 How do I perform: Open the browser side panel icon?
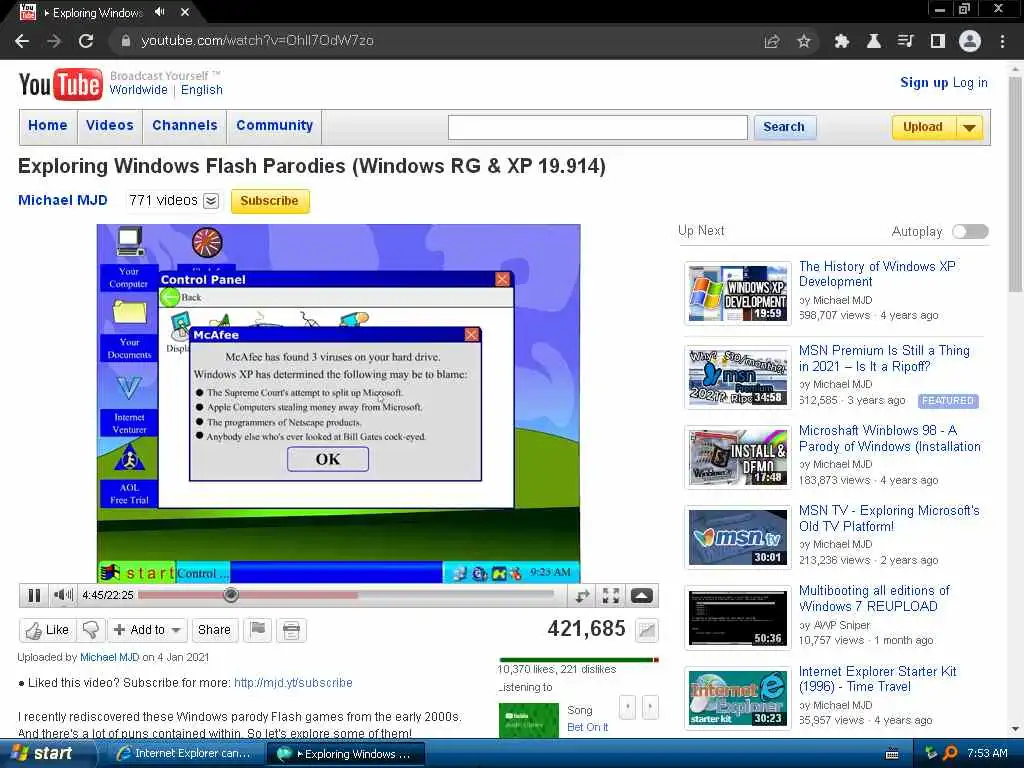(x=938, y=41)
